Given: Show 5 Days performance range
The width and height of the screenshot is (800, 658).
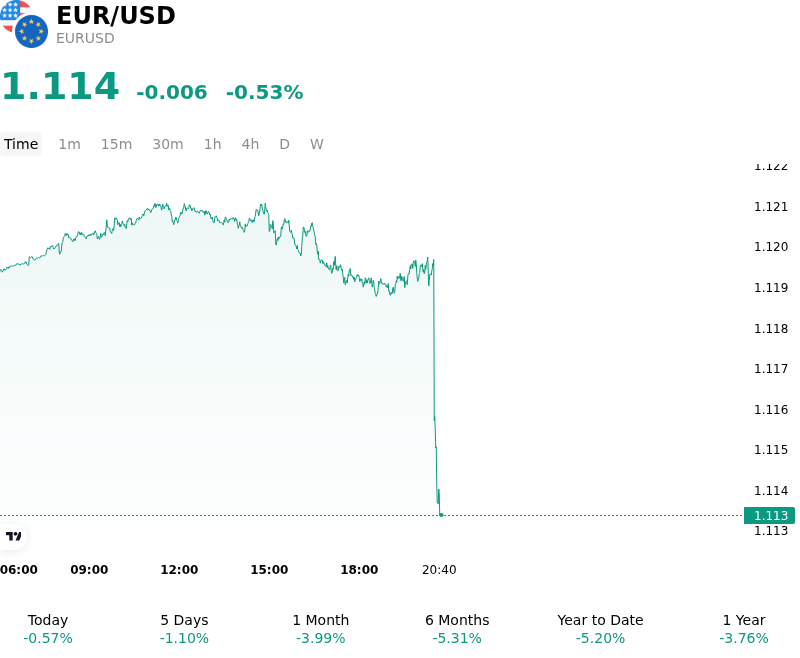Looking at the screenshot, I should (x=184, y=629).
